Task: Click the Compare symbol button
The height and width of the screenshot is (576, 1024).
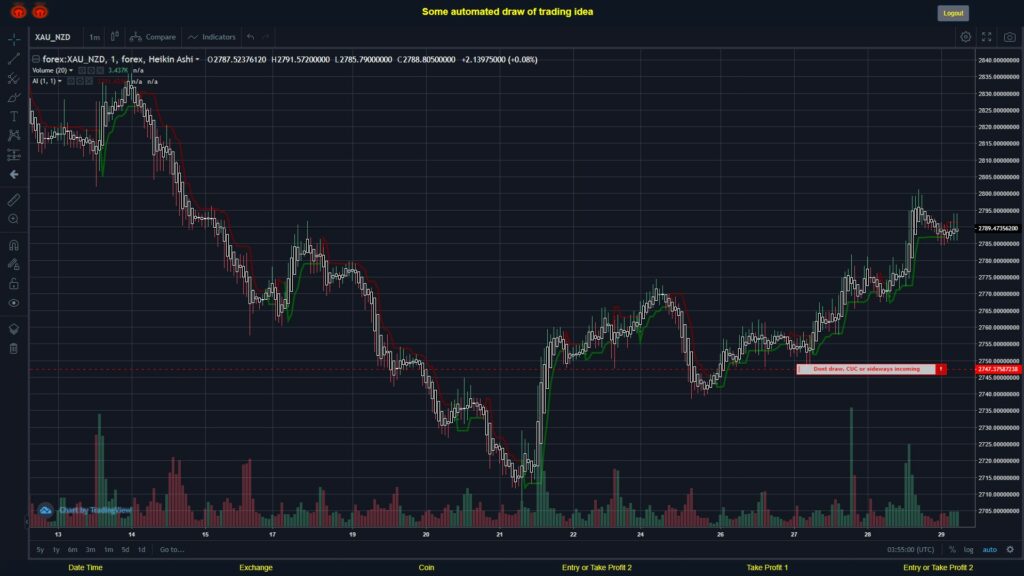Action: pos(153,37)
